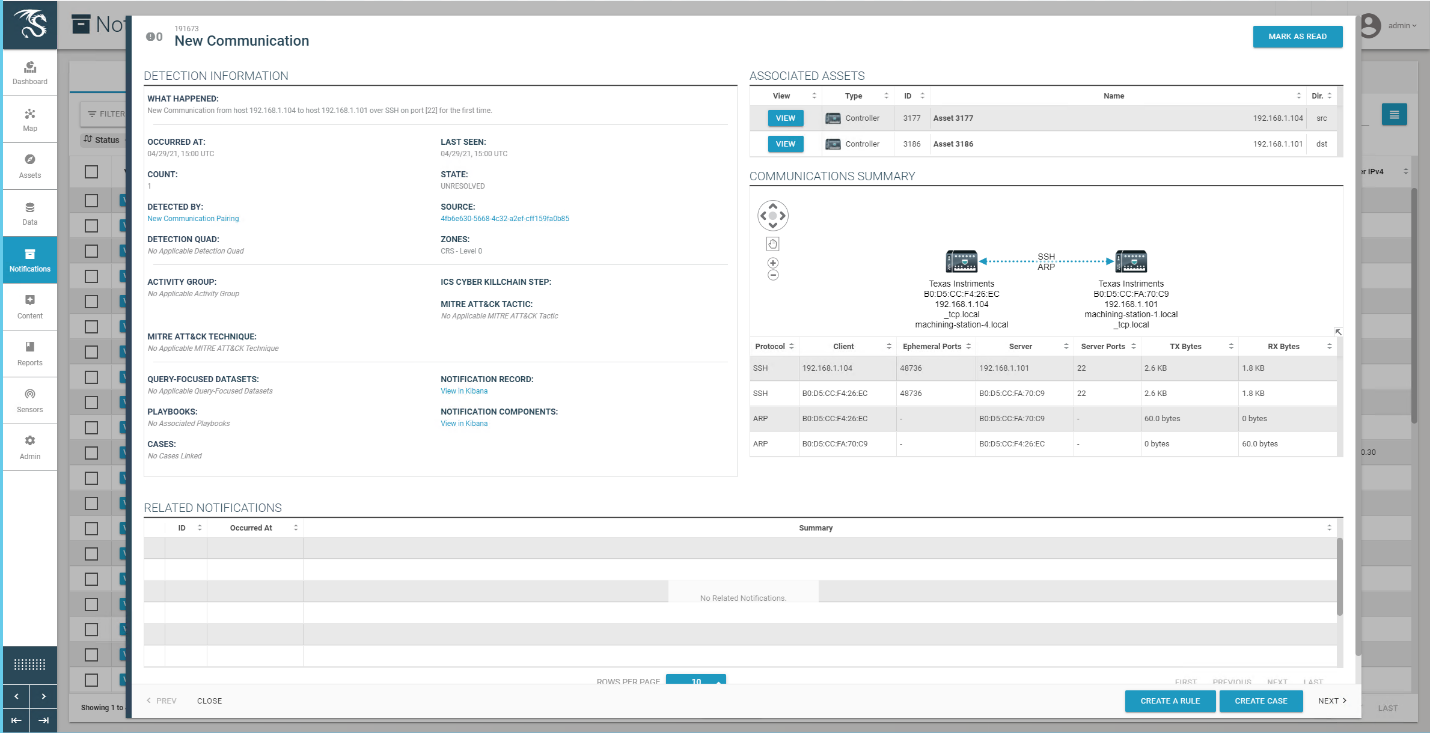Tick the last visible row checkbox in the background table

tap(91, 680)
